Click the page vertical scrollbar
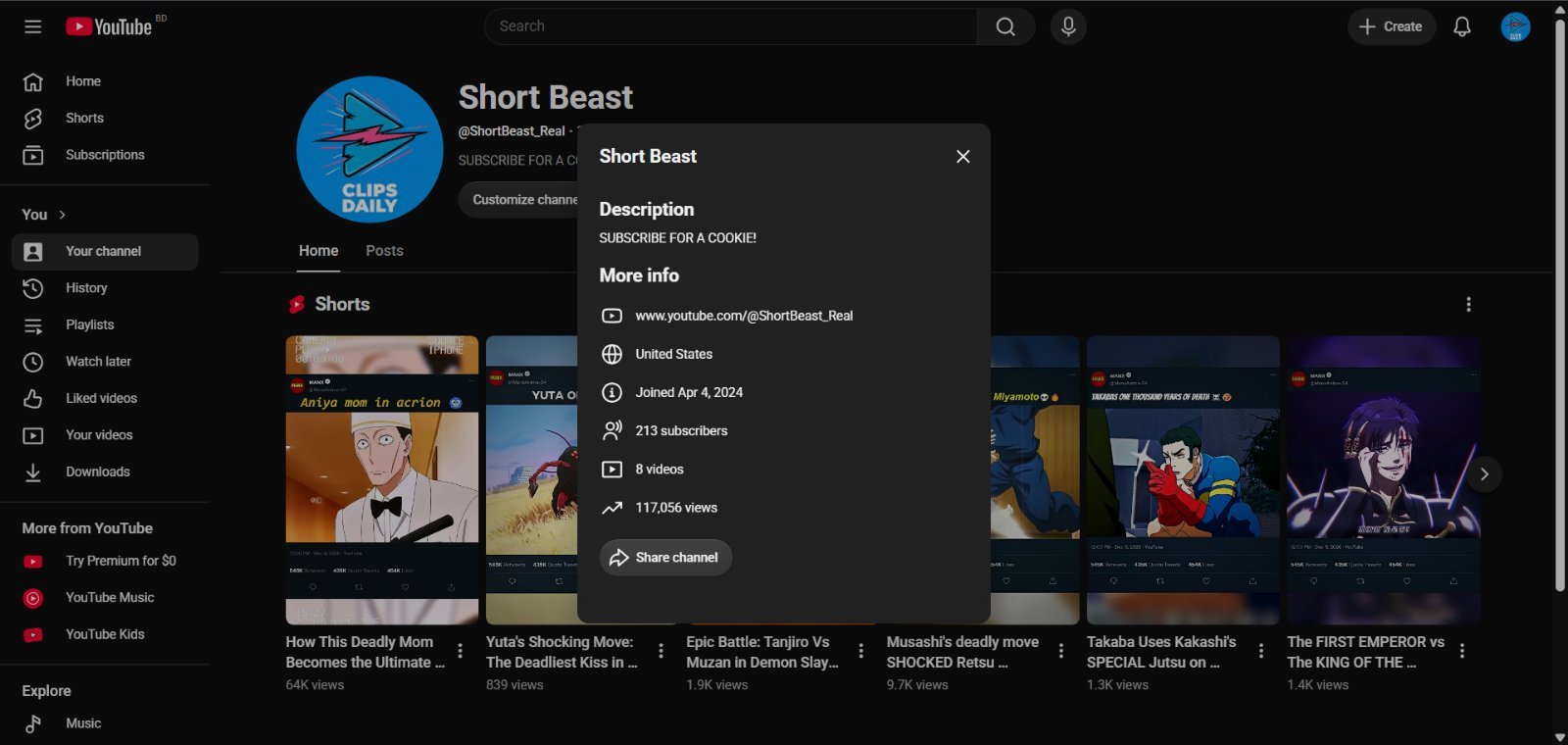Viewport: 1568px width, 745px height. pyautogui.click(x=1560, y=305)
